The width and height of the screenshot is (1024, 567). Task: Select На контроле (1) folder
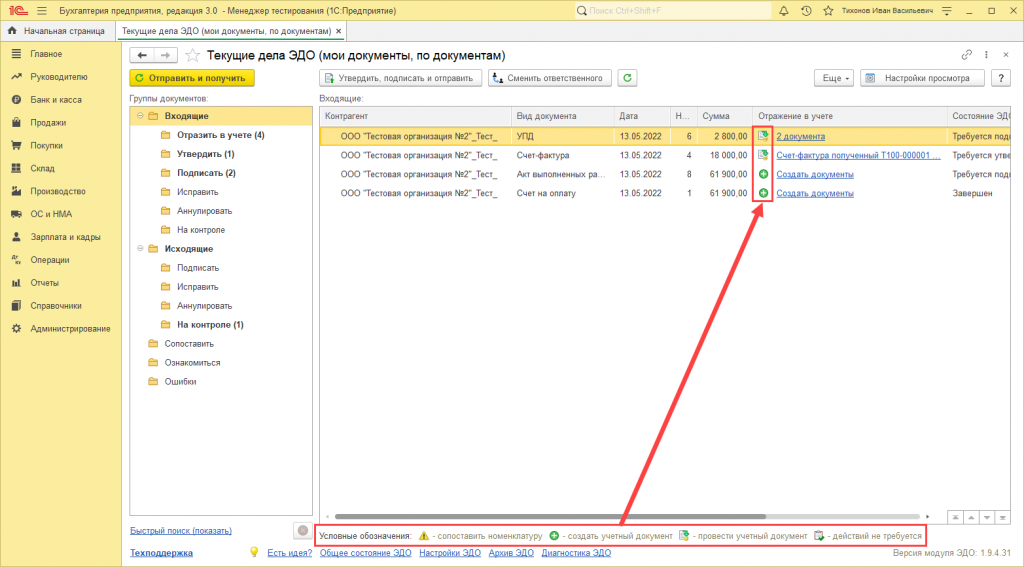click(x=210, y=324)
